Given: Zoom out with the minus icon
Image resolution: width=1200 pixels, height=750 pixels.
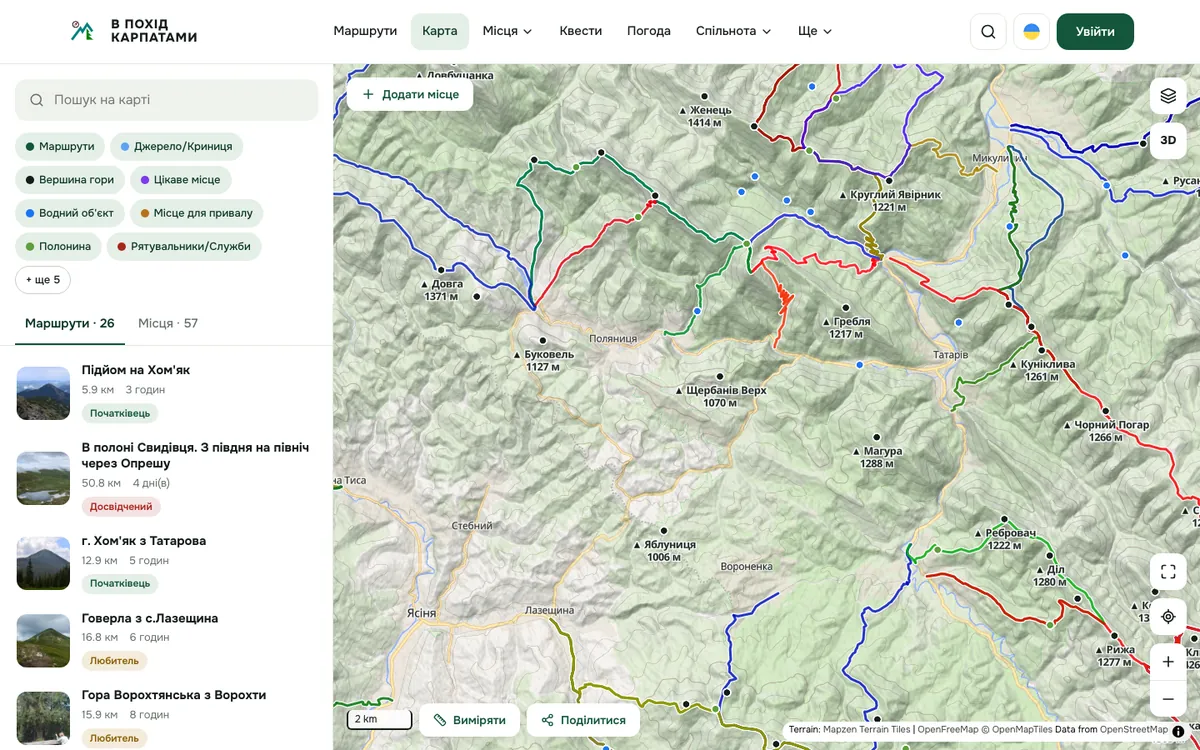Looking at the screenshot, I should [x=1168, y=699].
